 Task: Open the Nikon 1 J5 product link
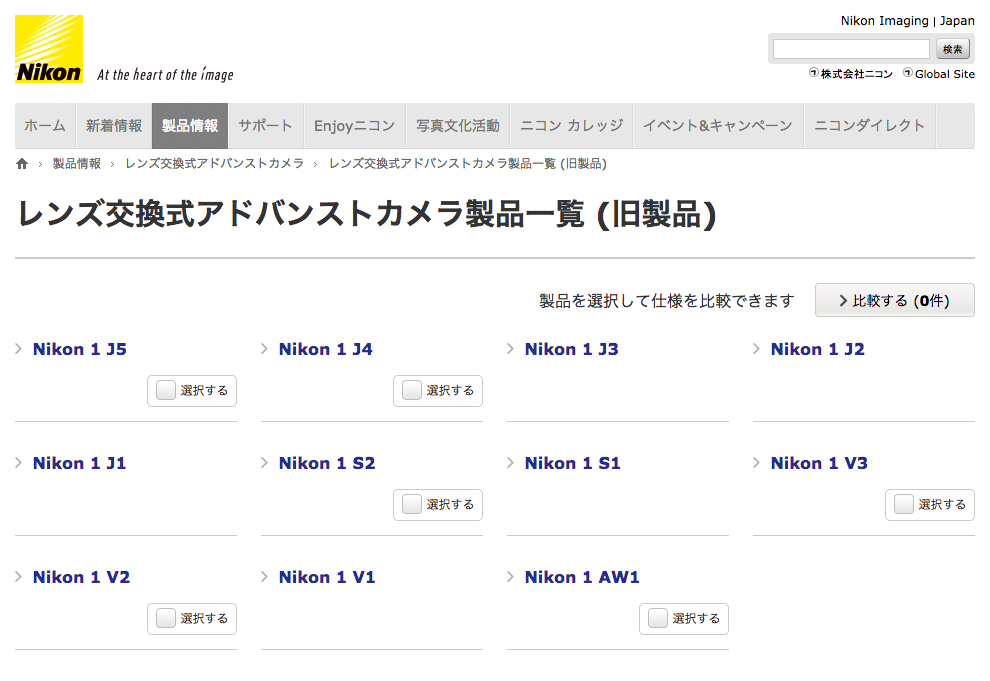click(x=80, y=349)
